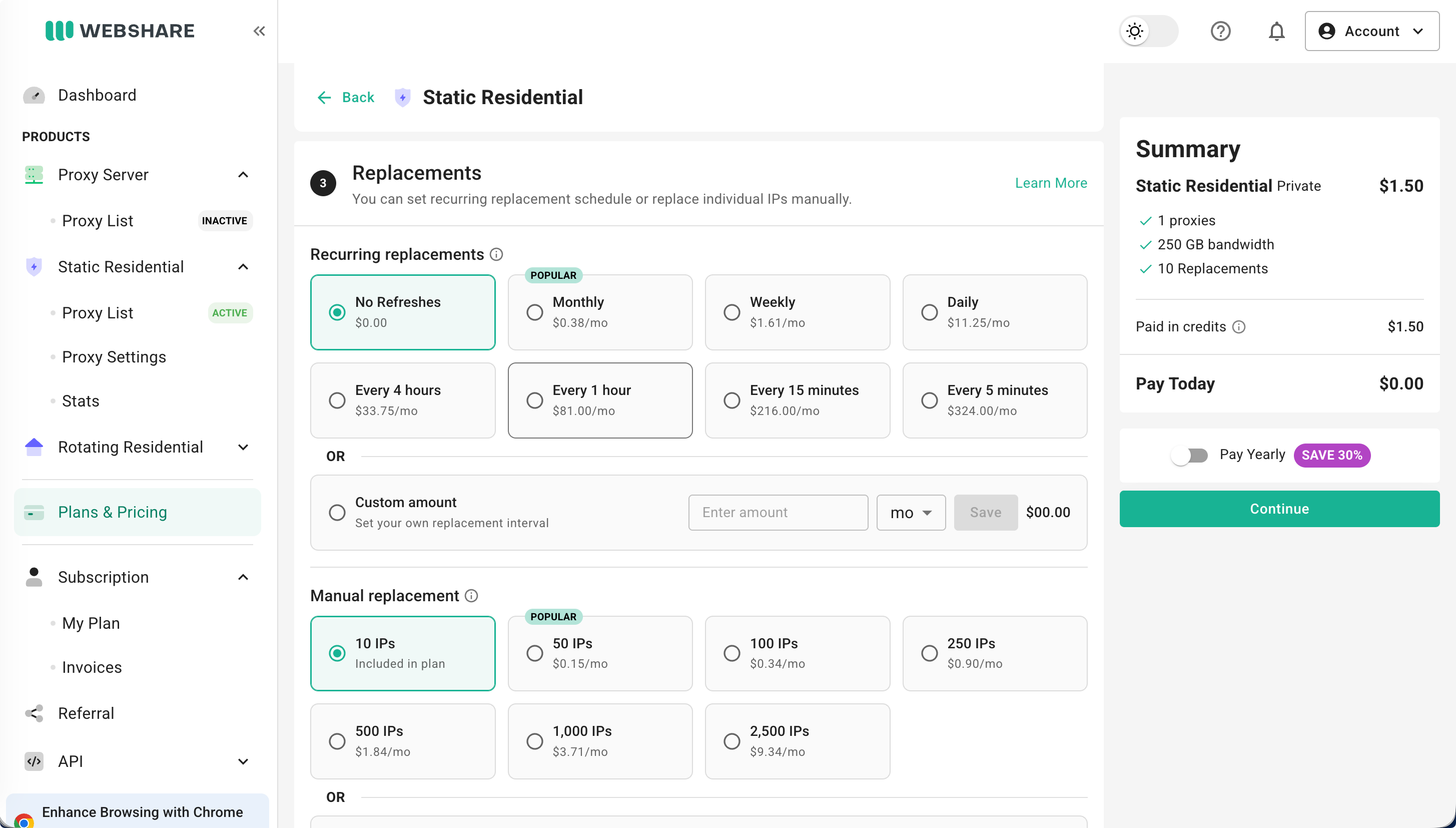The width and height of the screenshot is (1456, 828).
Task: Focus the Enter amount input field
Action: point(778,513)
